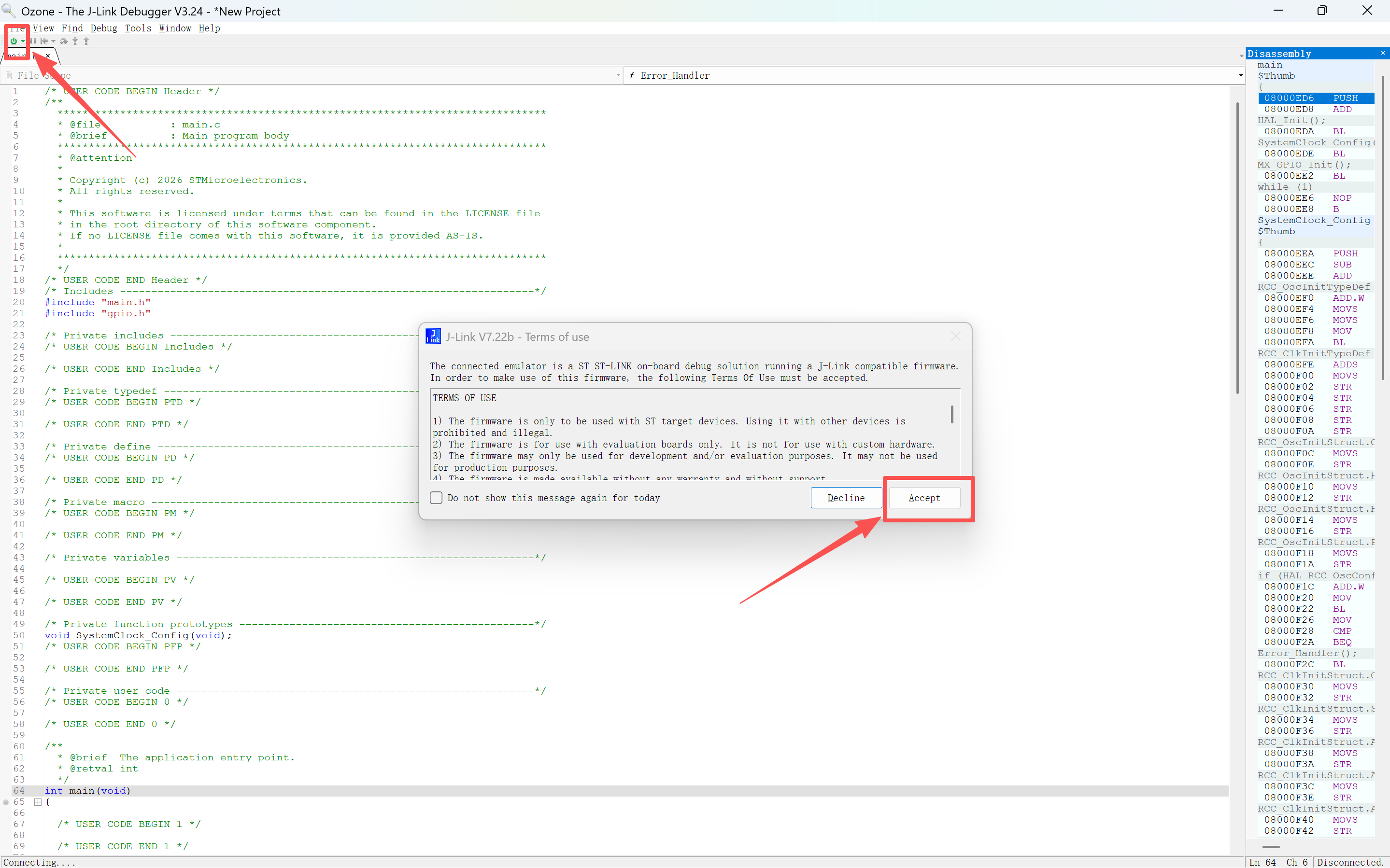Click line number 20 in the gutter
The height and width of the screenshot is (868, 1390).
tap(19, 303)
